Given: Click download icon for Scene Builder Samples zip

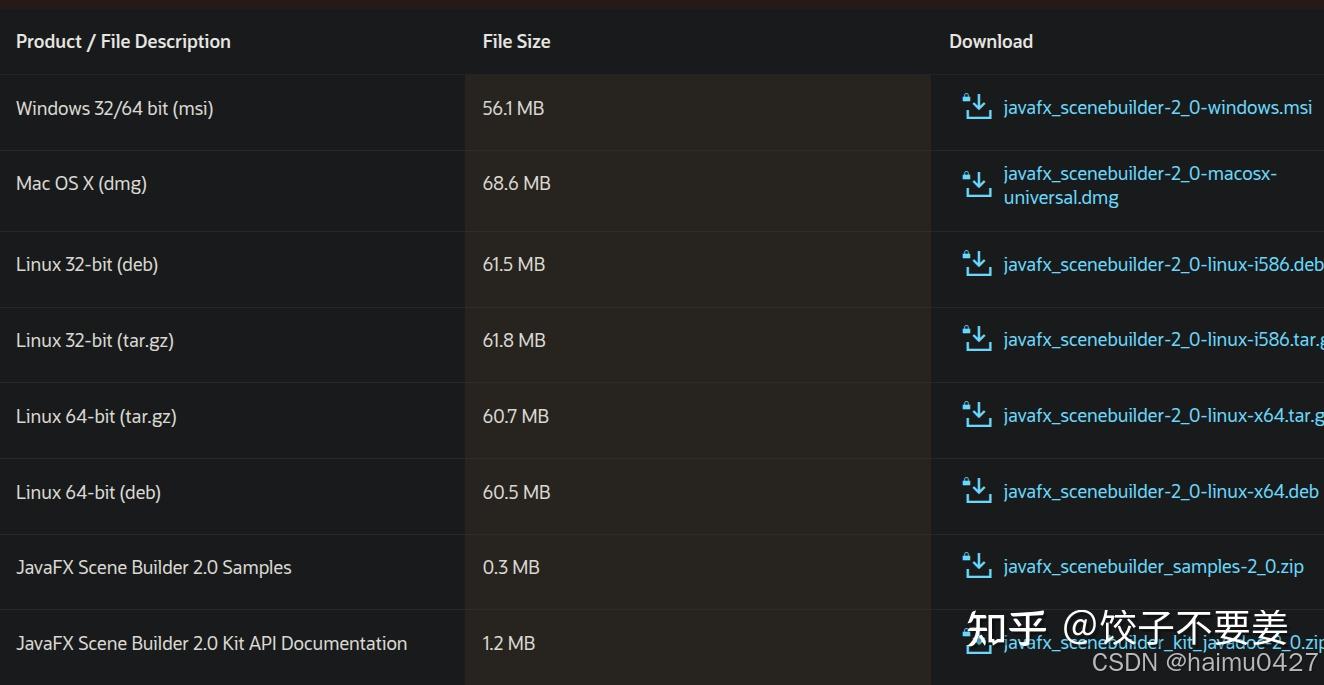Looking at the screenshot, I should click(976, 566).
